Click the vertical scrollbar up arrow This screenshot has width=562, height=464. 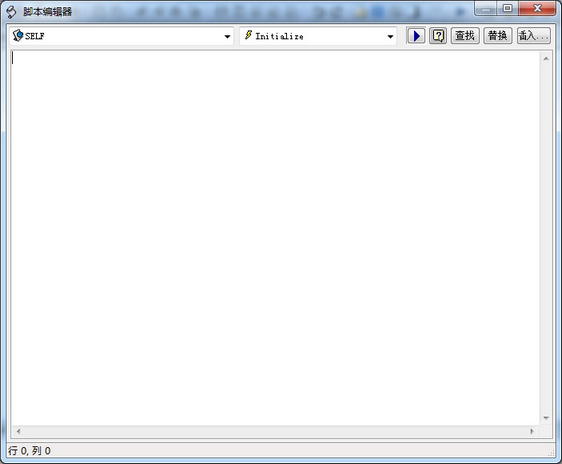[x=546, y=58]
